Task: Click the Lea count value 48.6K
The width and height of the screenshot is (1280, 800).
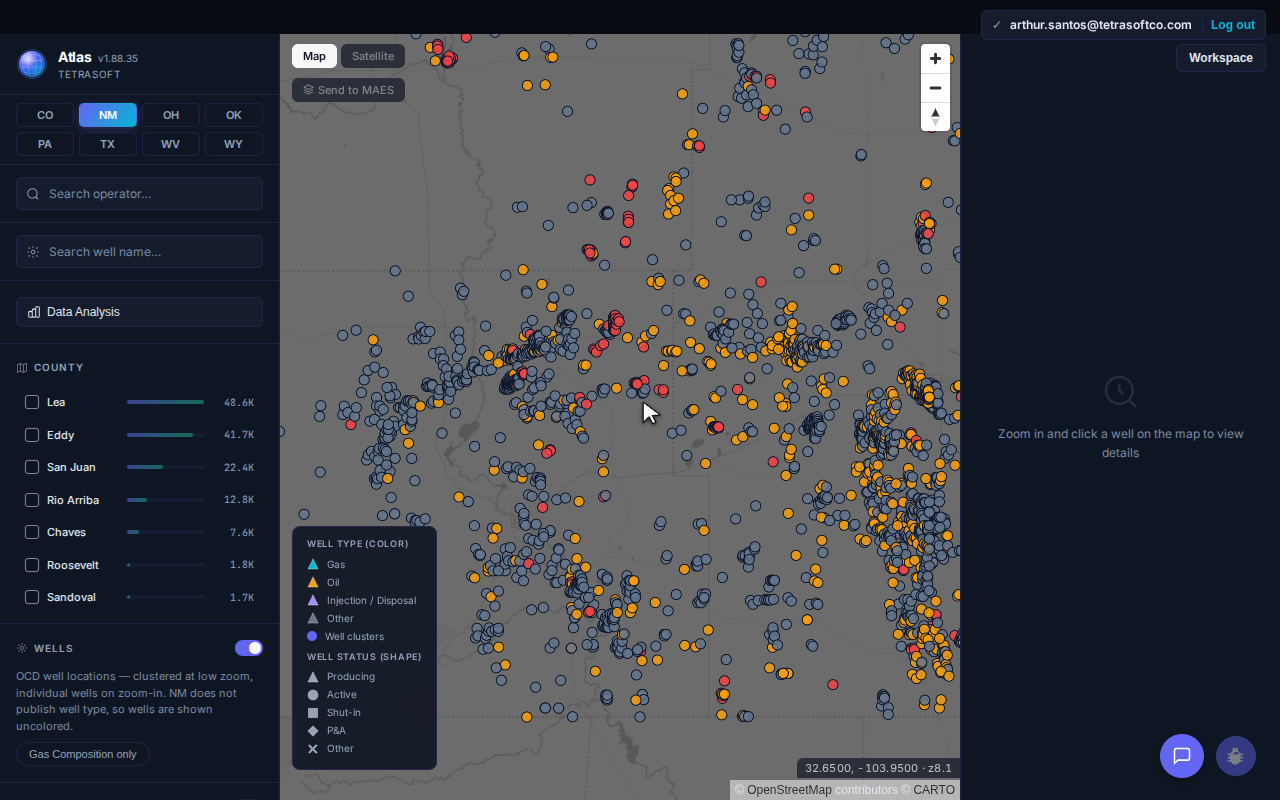Action: pos(239,402)
